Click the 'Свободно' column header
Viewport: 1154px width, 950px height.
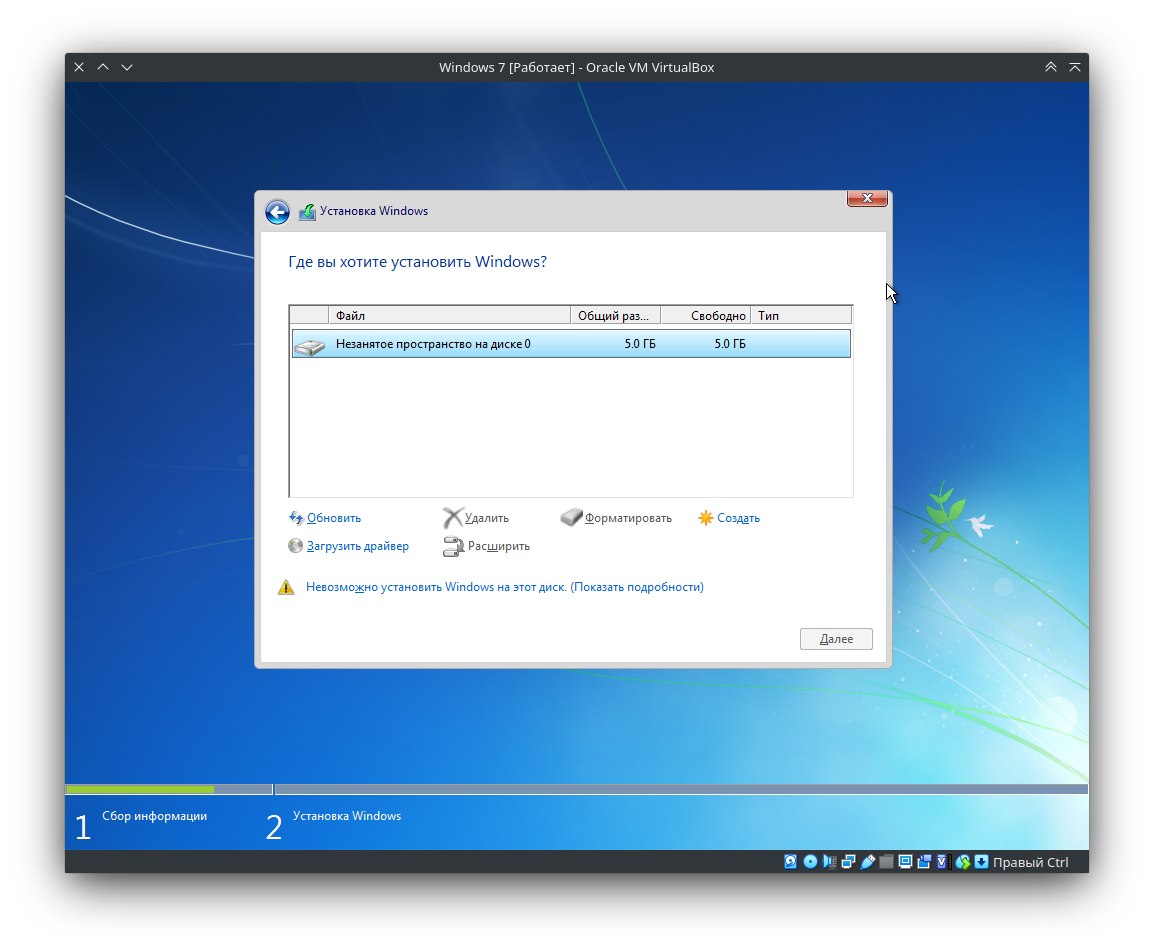[706, 316]
